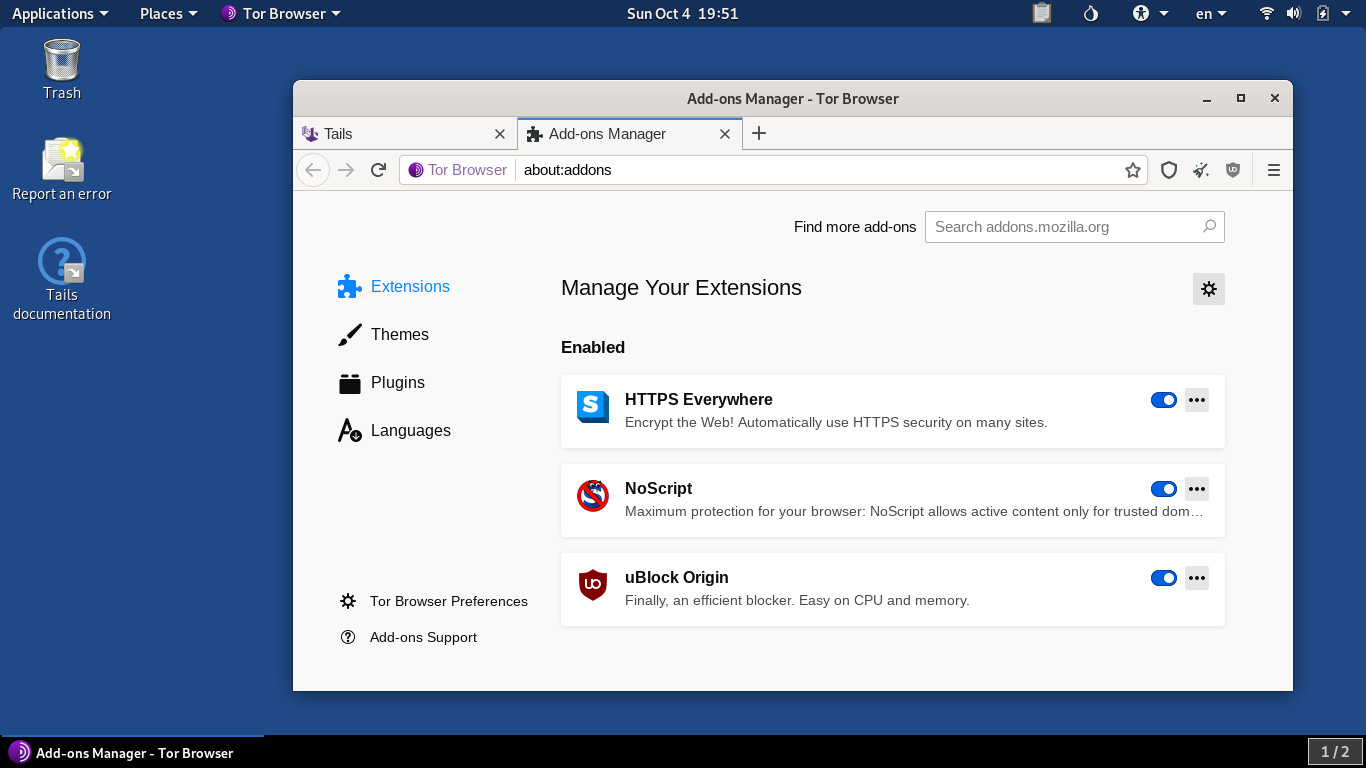1366x768 pixels.
Task: Open the uBlock Origin toolbar icon
Action: (x=1233, y=170)
